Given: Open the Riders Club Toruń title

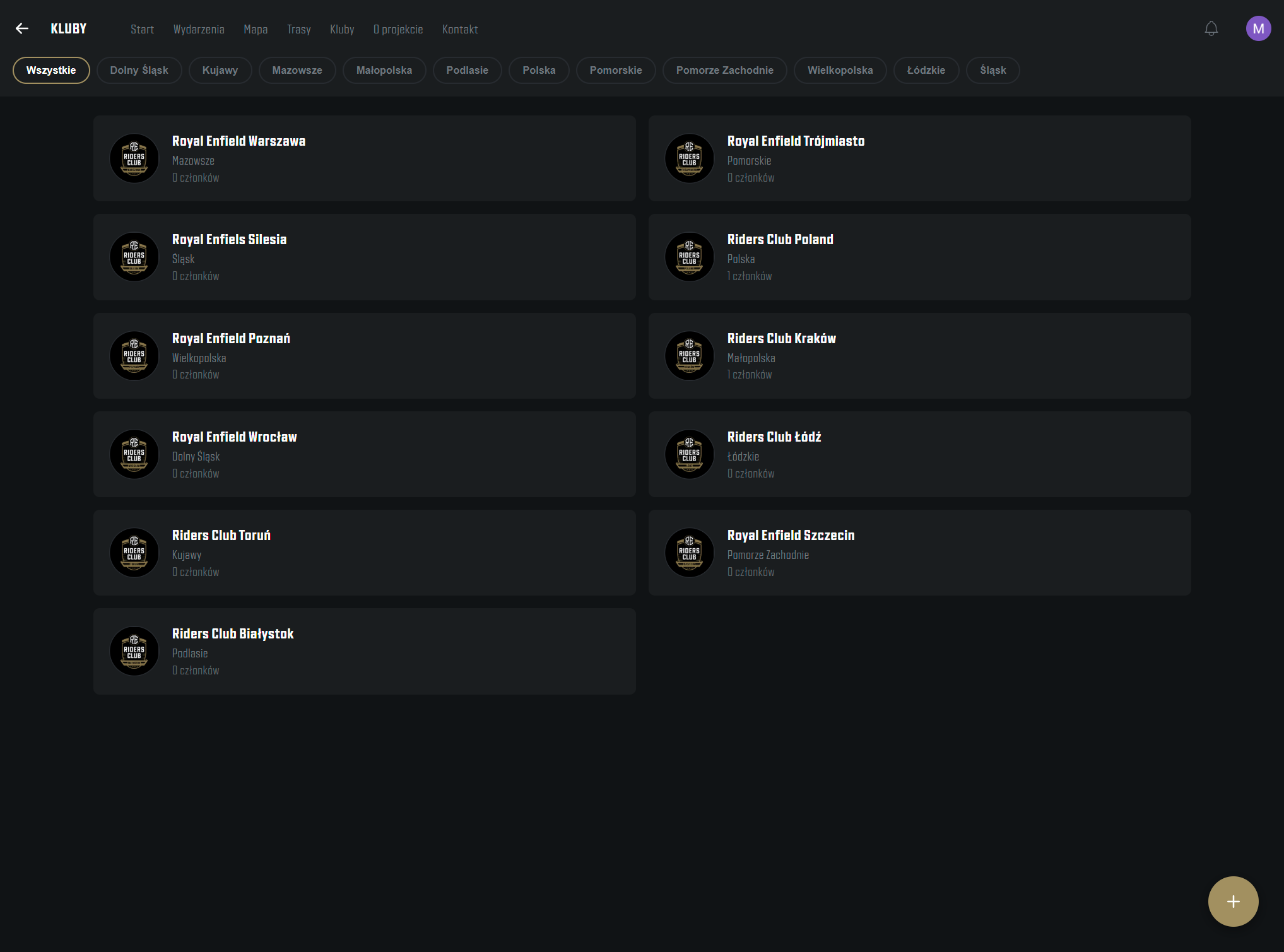Looking at the screenshot, I should click(221, 536).
